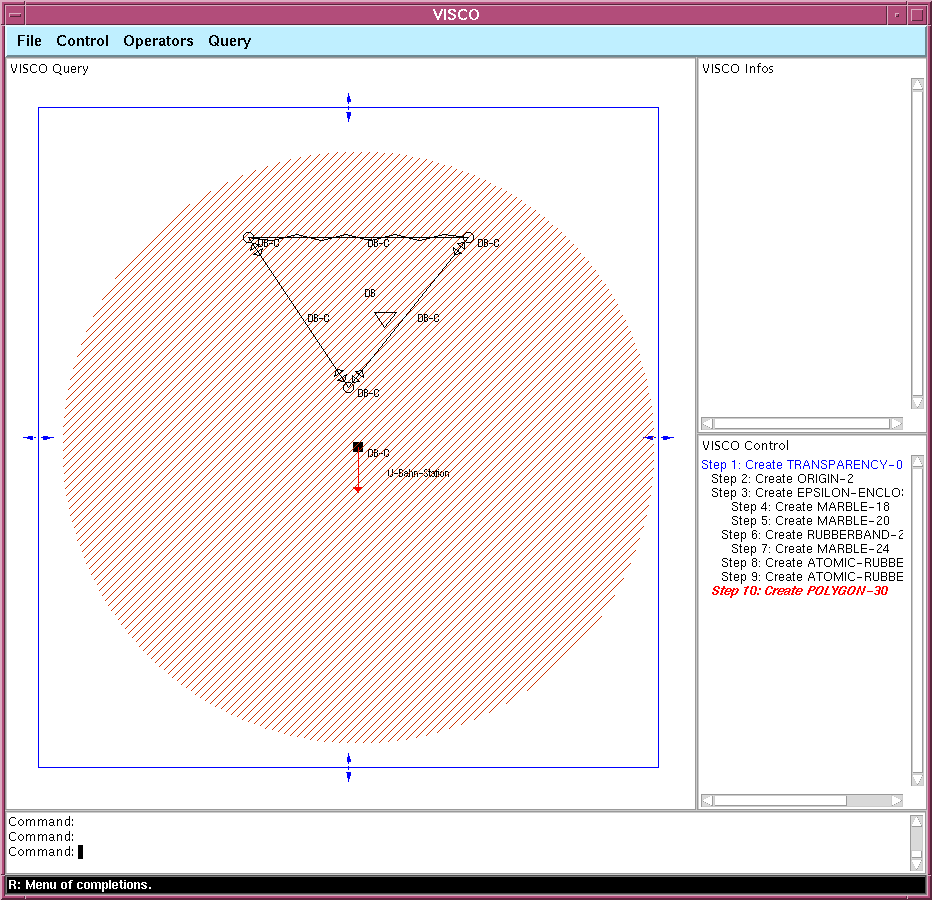Click the top-right circle marble node
Screen dimensions: 932x900
click(468, 238)
